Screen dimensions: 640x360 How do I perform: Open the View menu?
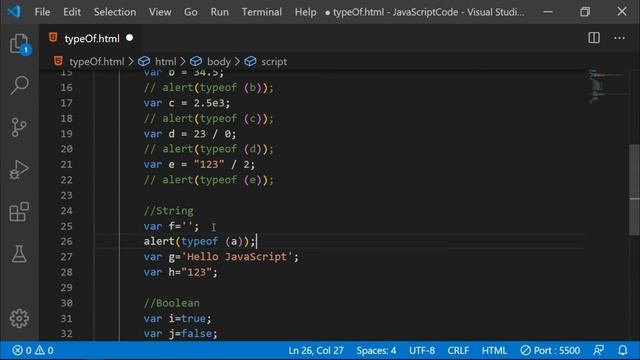click(x=160, y=12)
